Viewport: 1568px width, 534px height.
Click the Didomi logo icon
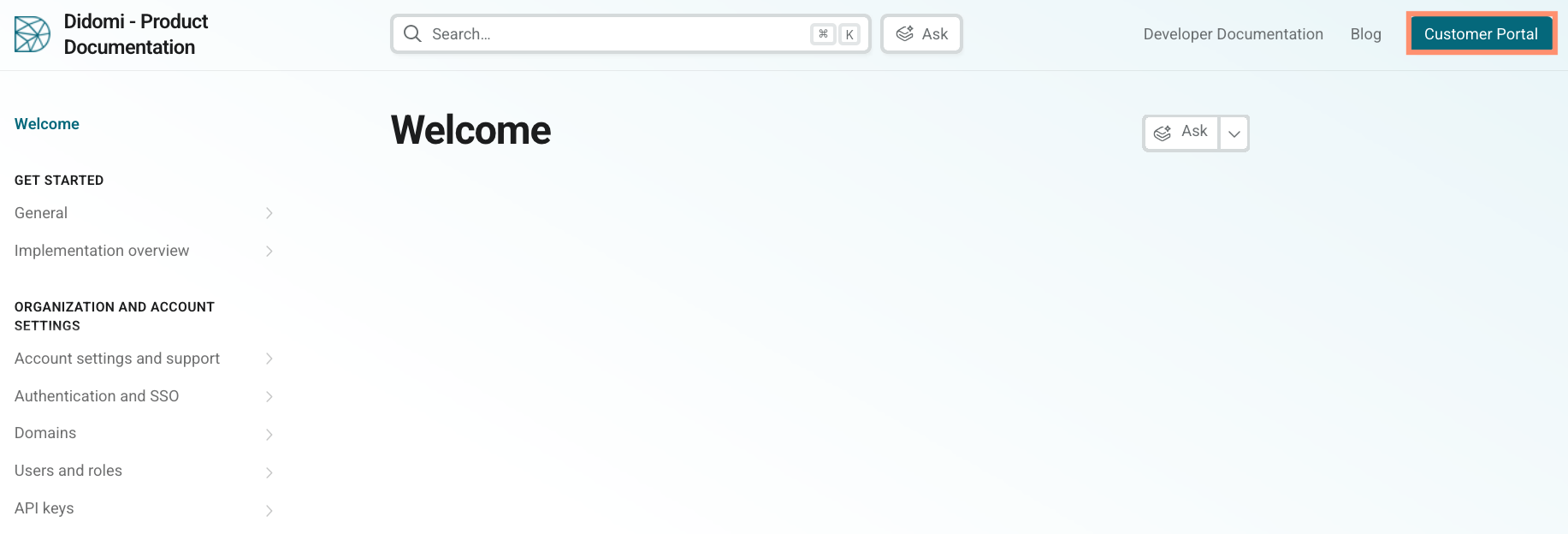pyautogui.click(x=33, y=34)
